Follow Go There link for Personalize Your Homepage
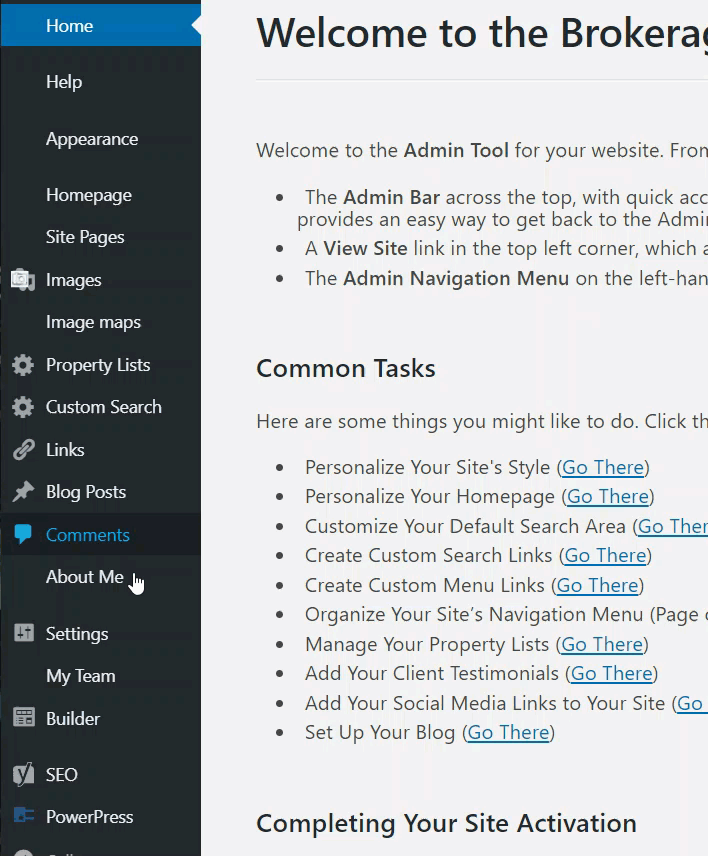The height and width of the screenshot is (856, 708). click(x=608, y=496)
